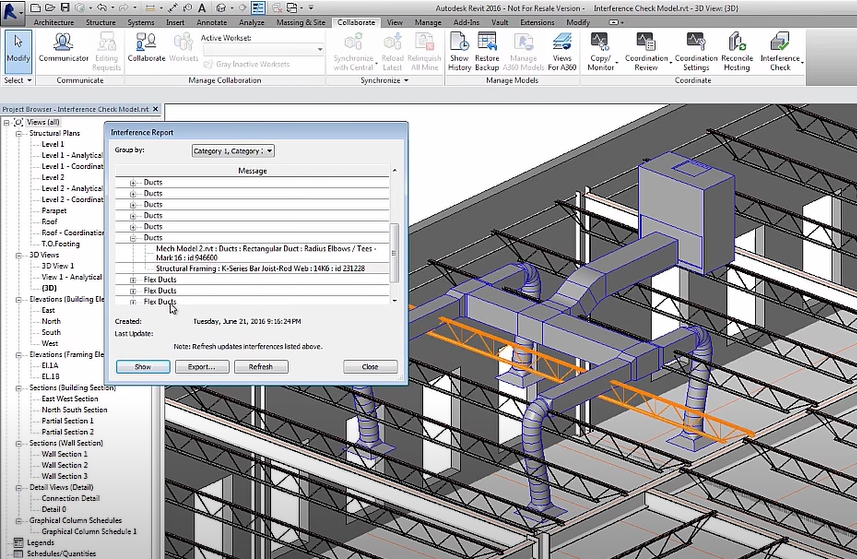This screenshot has width=857, height=559.
Task: Open the Revit application menu
Action: (x=12, y=12)
